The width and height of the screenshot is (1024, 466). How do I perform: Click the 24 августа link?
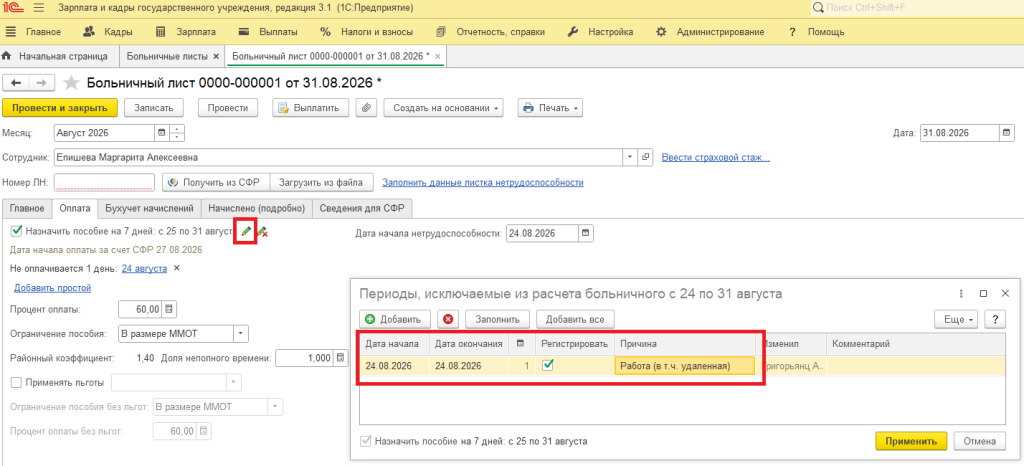click(x=144, y=268)
